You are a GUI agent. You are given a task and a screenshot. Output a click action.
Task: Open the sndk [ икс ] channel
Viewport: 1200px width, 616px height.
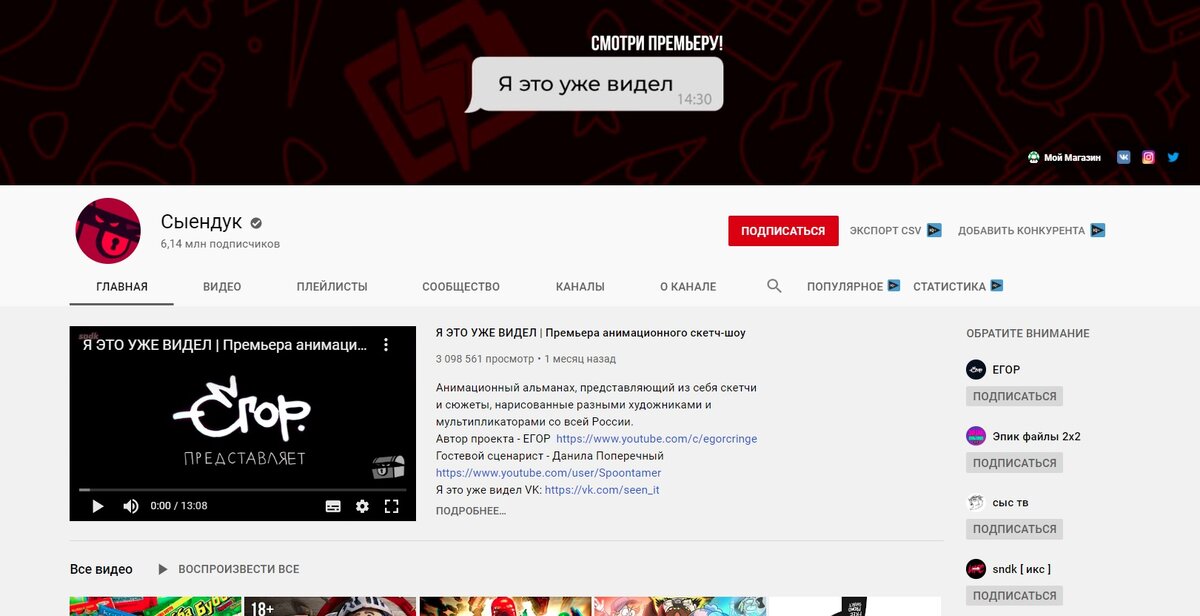[1021, 569]
